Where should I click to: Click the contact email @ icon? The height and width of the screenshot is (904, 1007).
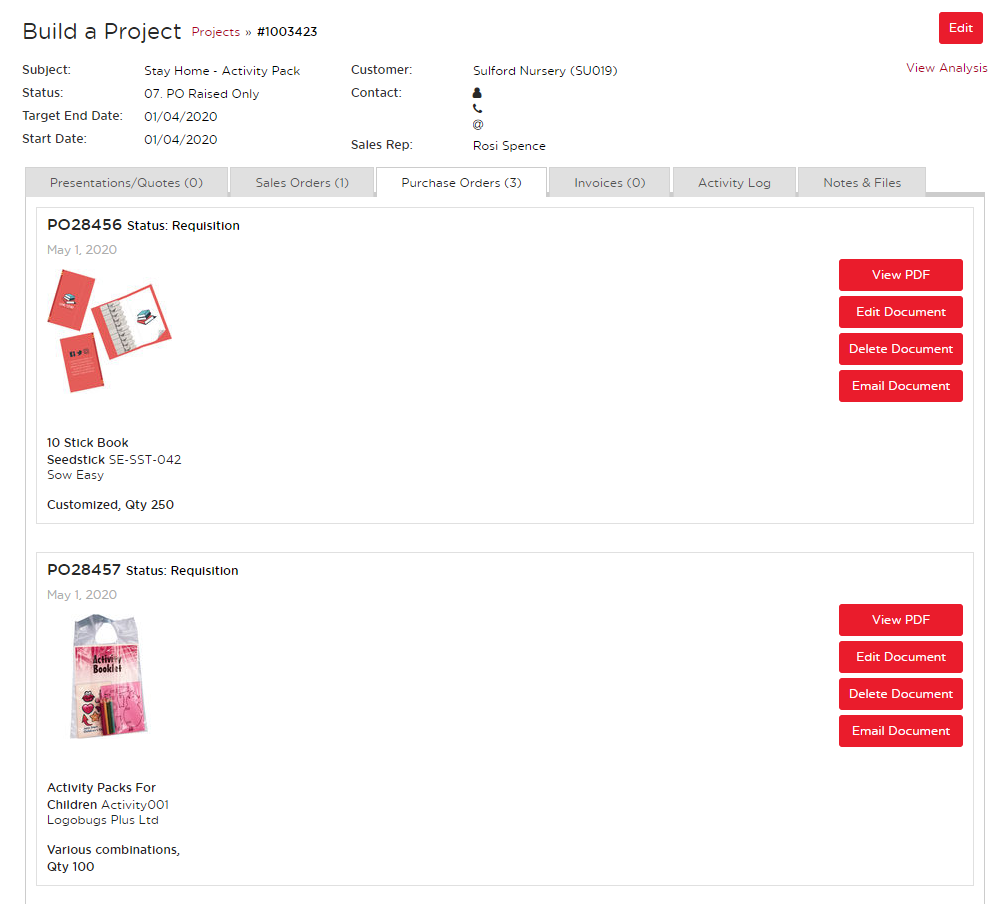[x=478, y=125]
